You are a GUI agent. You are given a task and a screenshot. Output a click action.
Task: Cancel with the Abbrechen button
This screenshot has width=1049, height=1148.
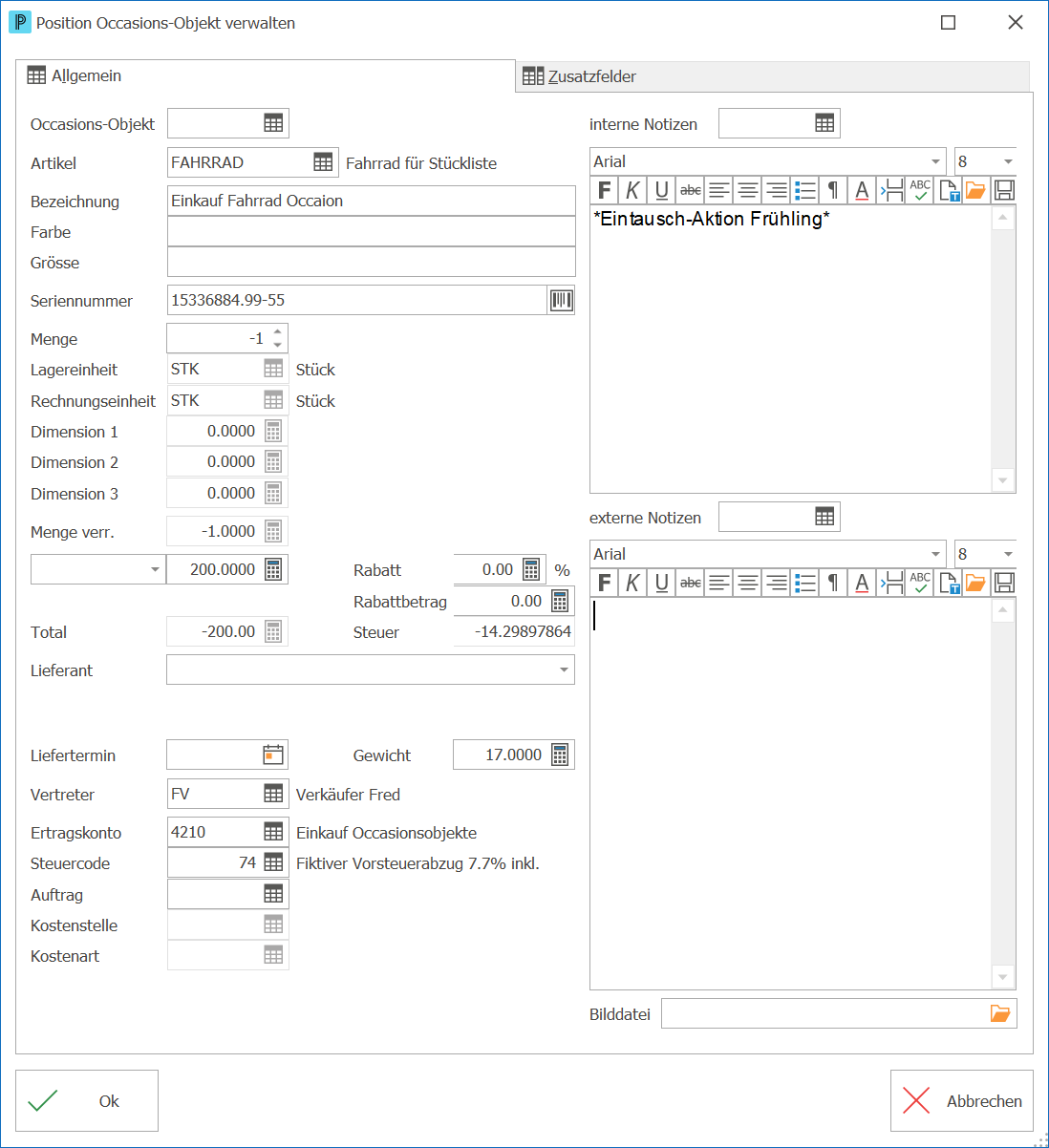click(962, 1101)
